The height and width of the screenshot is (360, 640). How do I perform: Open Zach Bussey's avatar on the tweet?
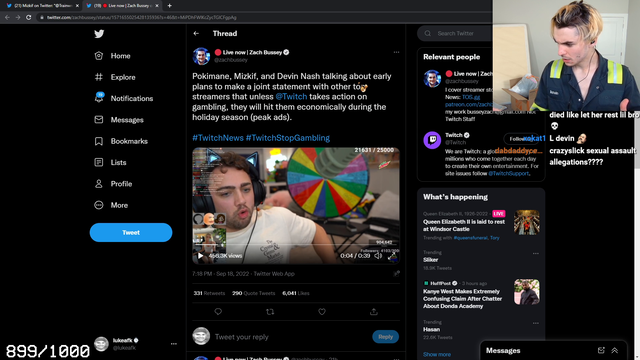click(x=201, y=56)
